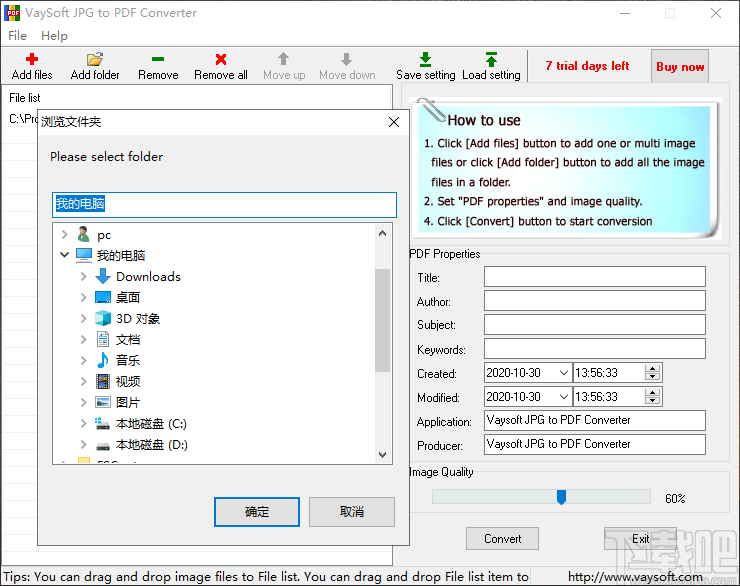Decrement the Created time spinner

click(653, 377)
